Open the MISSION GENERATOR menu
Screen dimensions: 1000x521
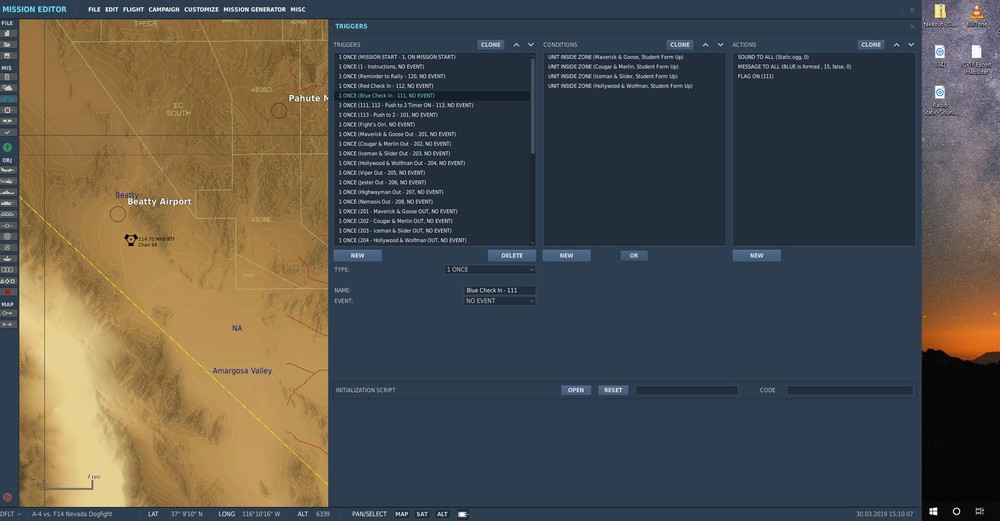pyautogui.click(x=253, y=9)
